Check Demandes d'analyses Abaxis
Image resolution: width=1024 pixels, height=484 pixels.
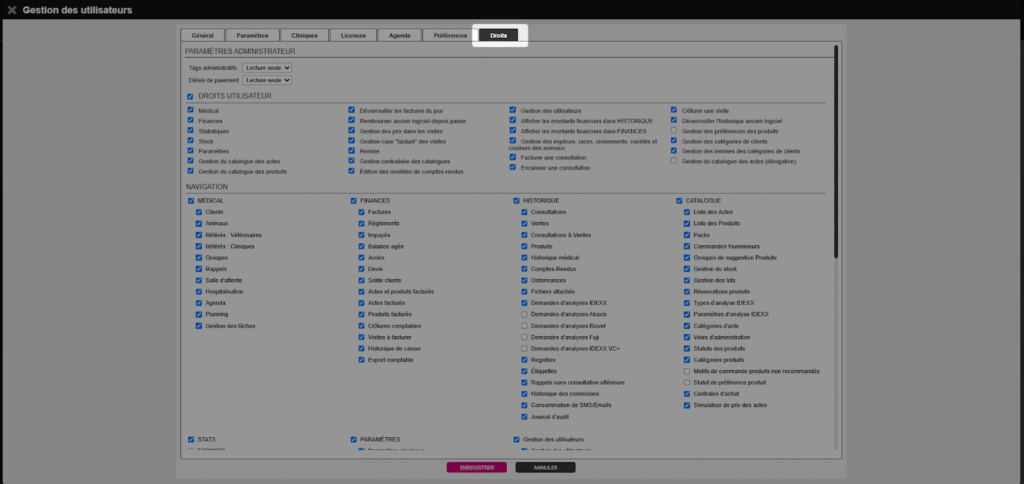(x=524, y=314)
